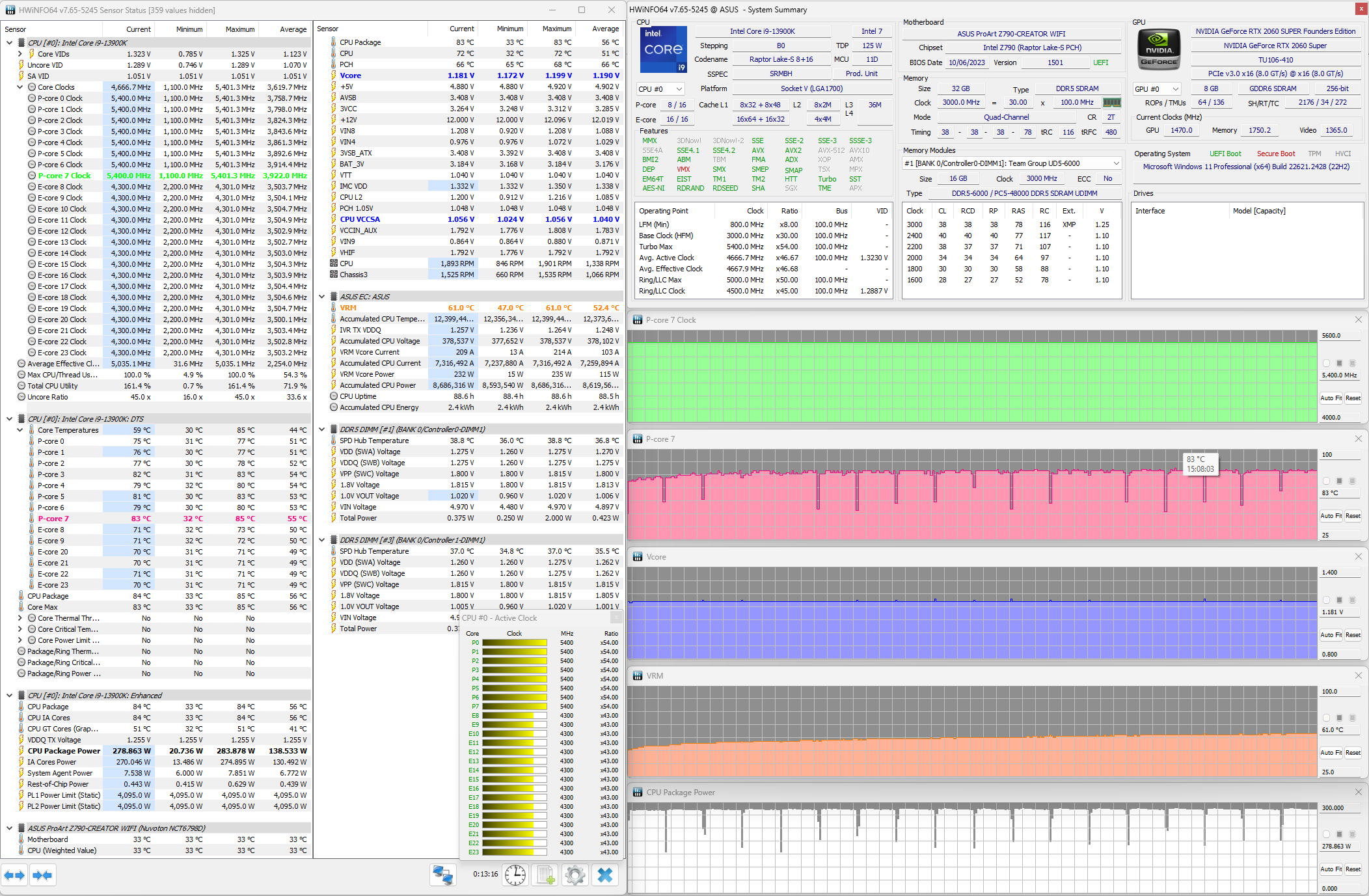Click the 5600.0 maximum value field
This screenshot has width=1369, height=896.
coord(1339,336)
